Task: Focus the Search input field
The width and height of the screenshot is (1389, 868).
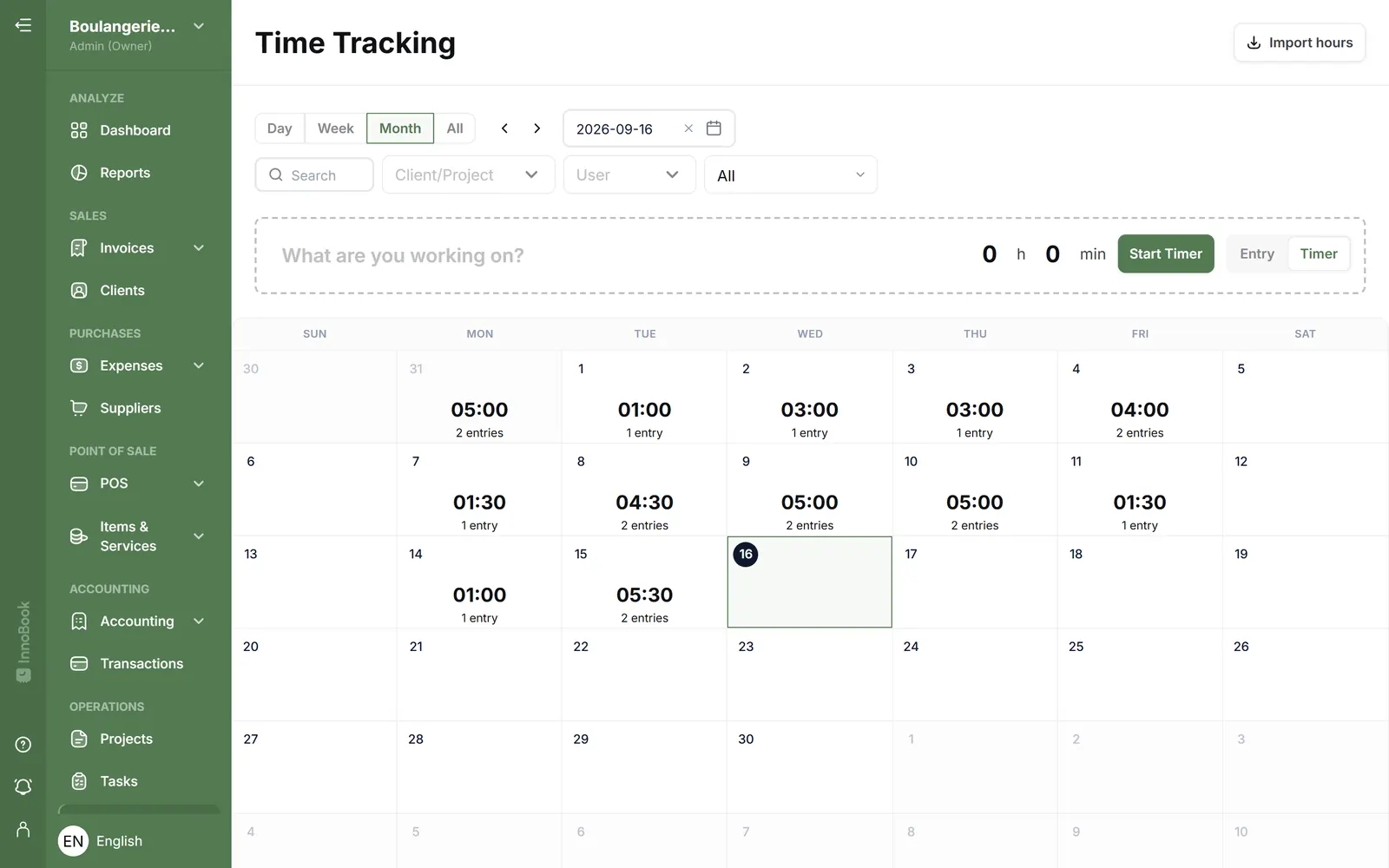Action: (x=314, y=174)
